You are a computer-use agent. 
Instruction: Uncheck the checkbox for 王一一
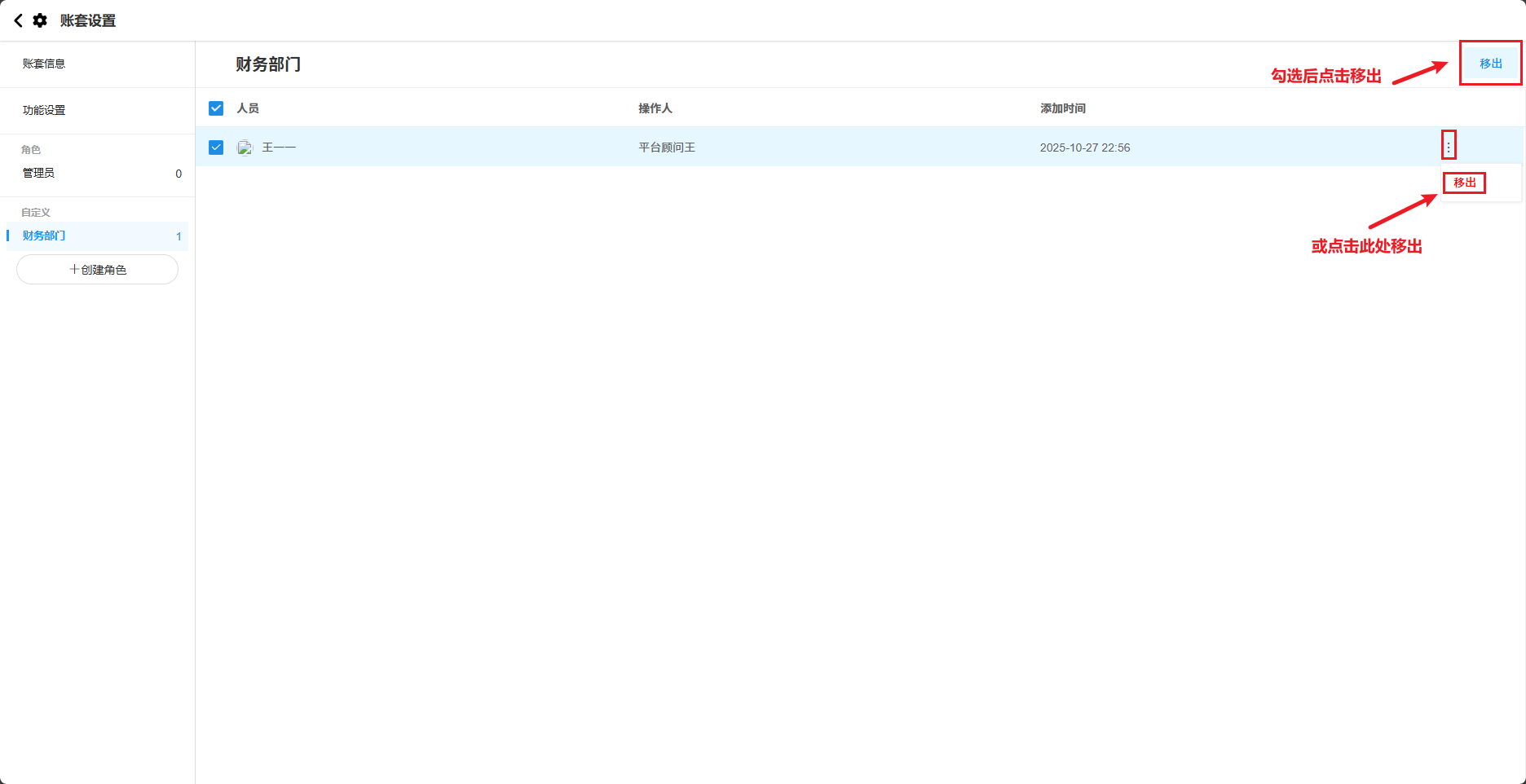click(x=216, y=148)
